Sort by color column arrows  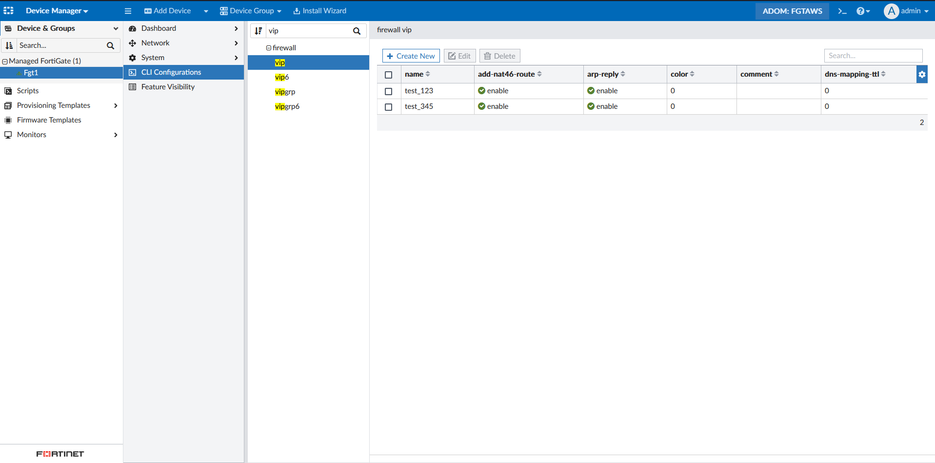coord(693,75)
